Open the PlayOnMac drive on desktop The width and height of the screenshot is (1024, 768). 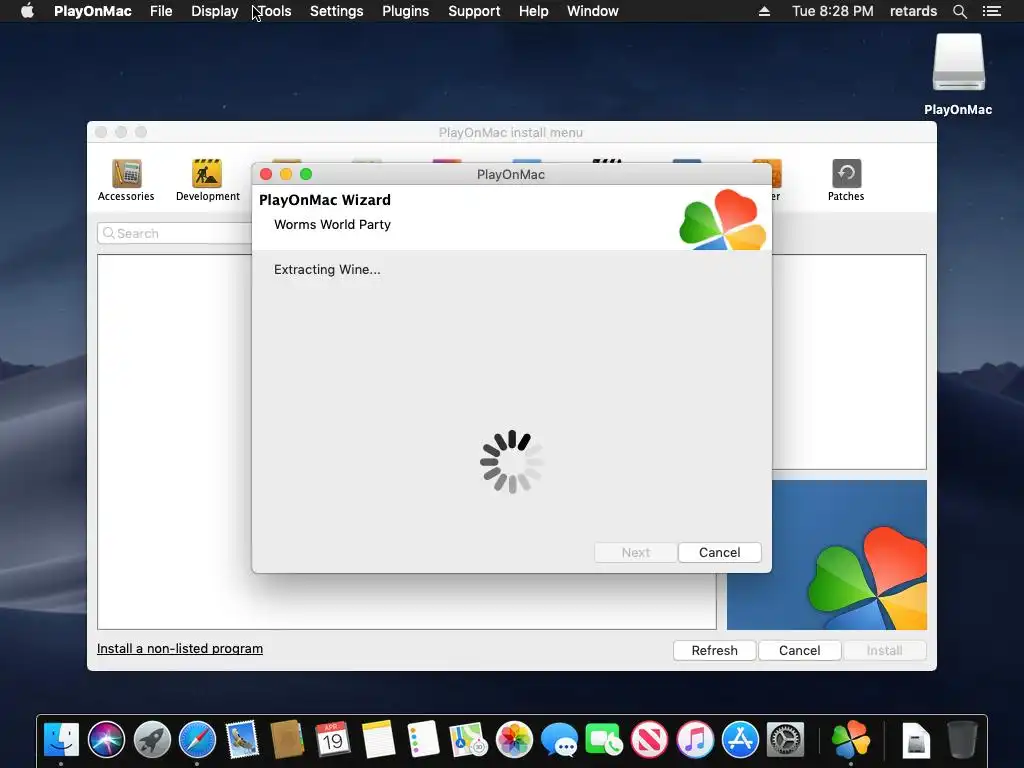958,74
